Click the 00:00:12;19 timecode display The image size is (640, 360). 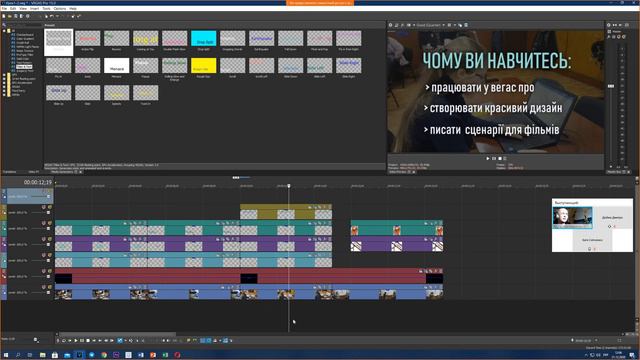point(38,182)
